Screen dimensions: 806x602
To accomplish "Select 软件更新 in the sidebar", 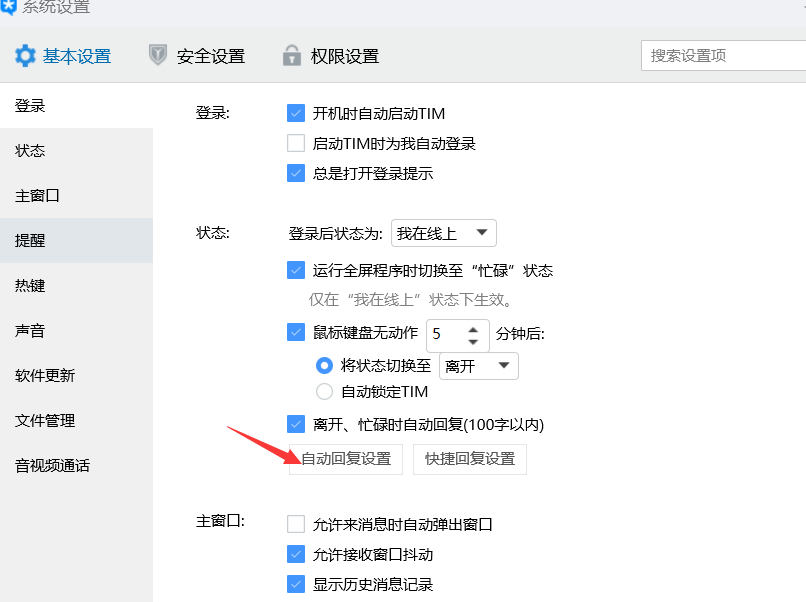I will point(77,375).
